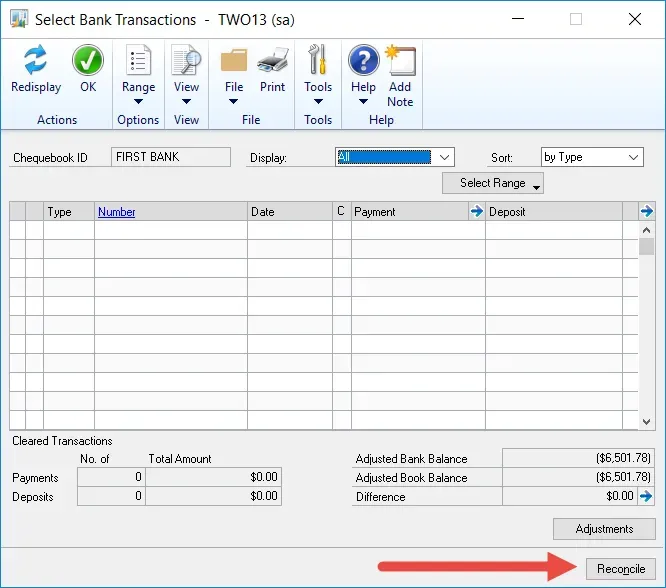This screenshot has height=588, width=666.
Task: Click the first row's cleared C cell
Action: (341, 230)
